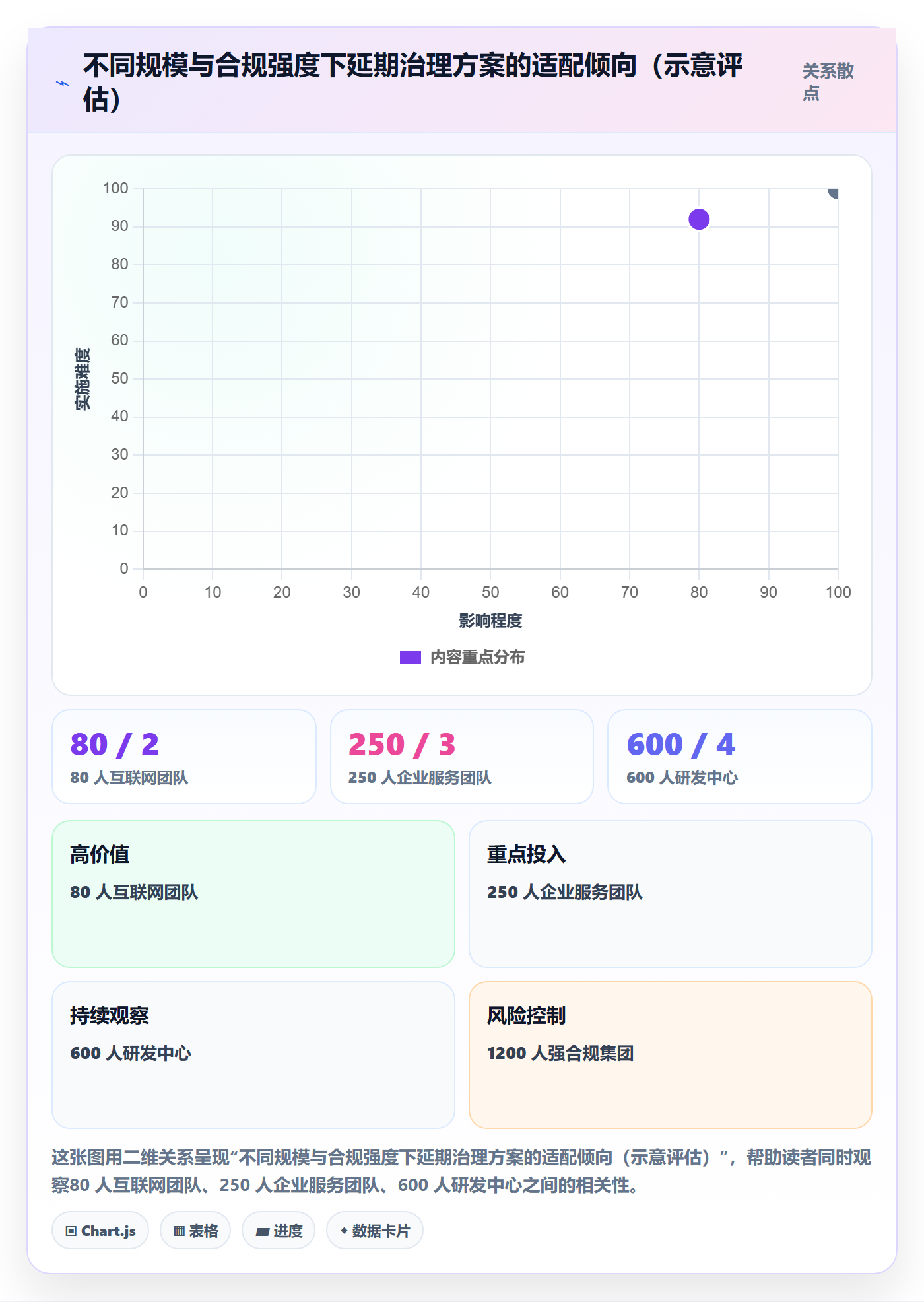
Task: Open the 高价值 quadrant card
Action: (253, 894)
